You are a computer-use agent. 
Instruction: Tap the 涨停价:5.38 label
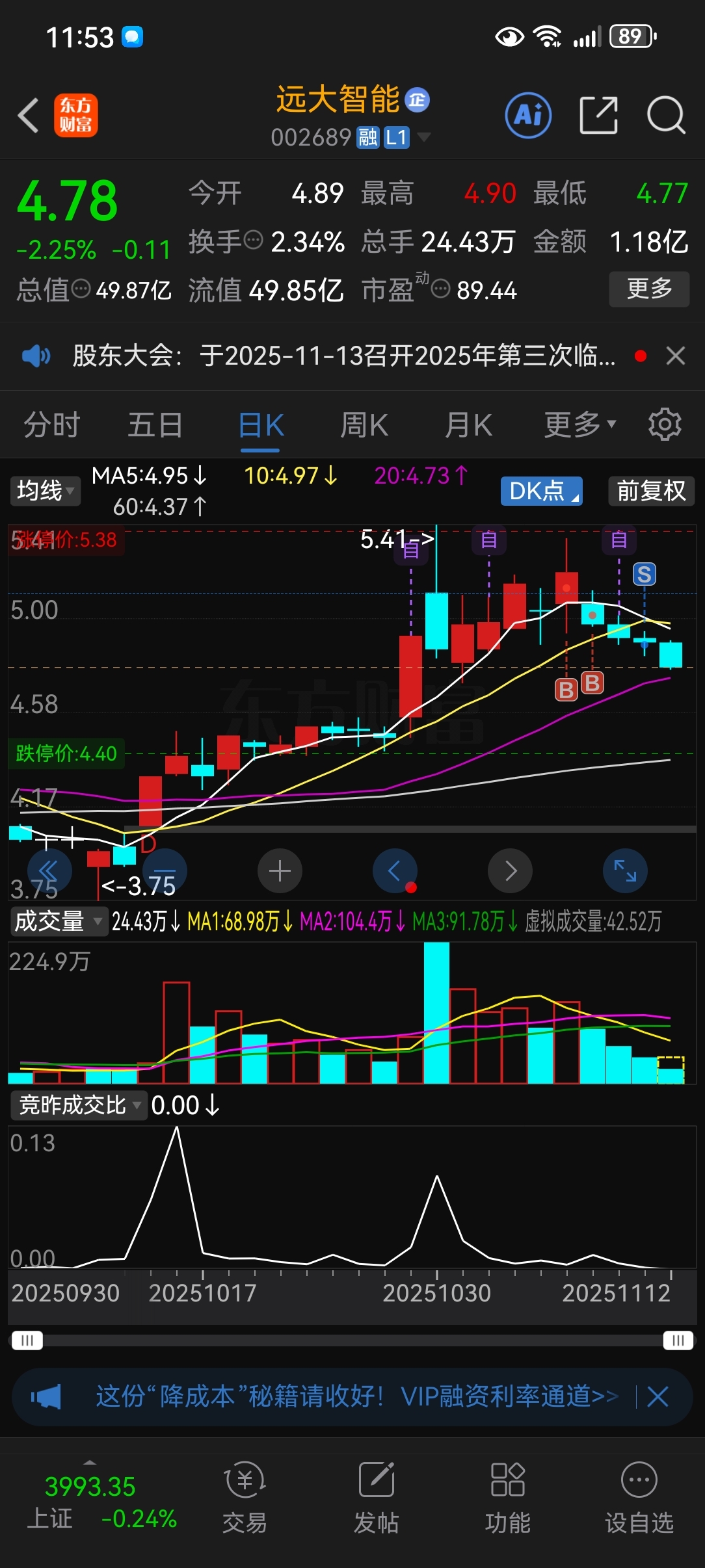(66, 540)
